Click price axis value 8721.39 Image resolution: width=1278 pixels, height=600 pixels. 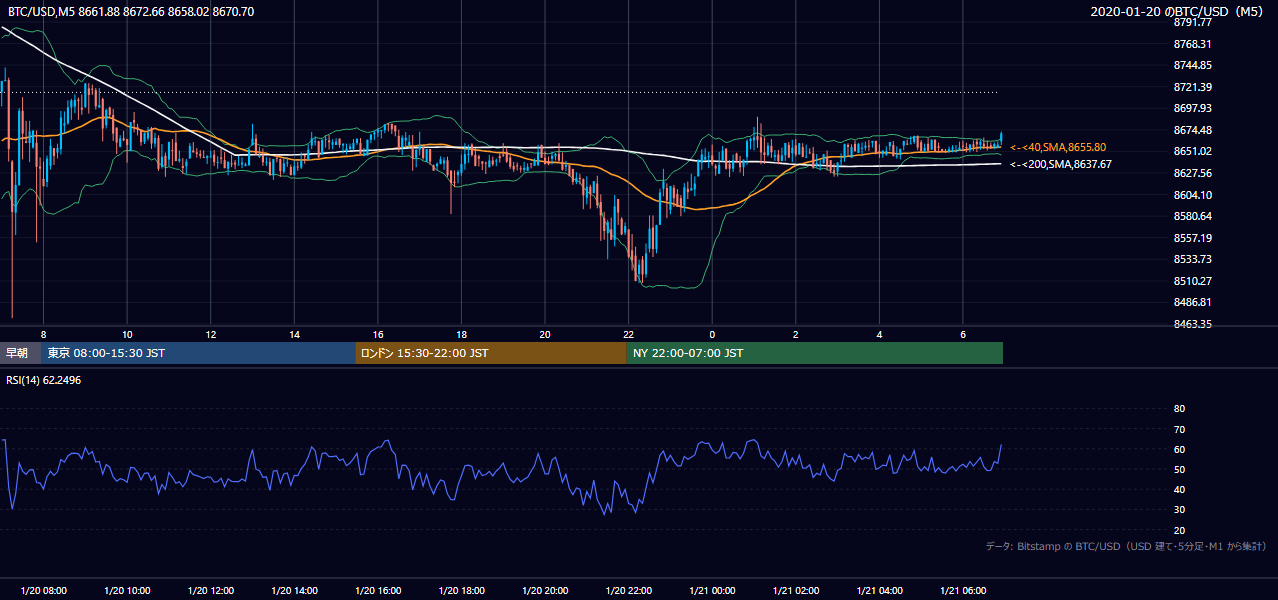tap(1192, 87)
